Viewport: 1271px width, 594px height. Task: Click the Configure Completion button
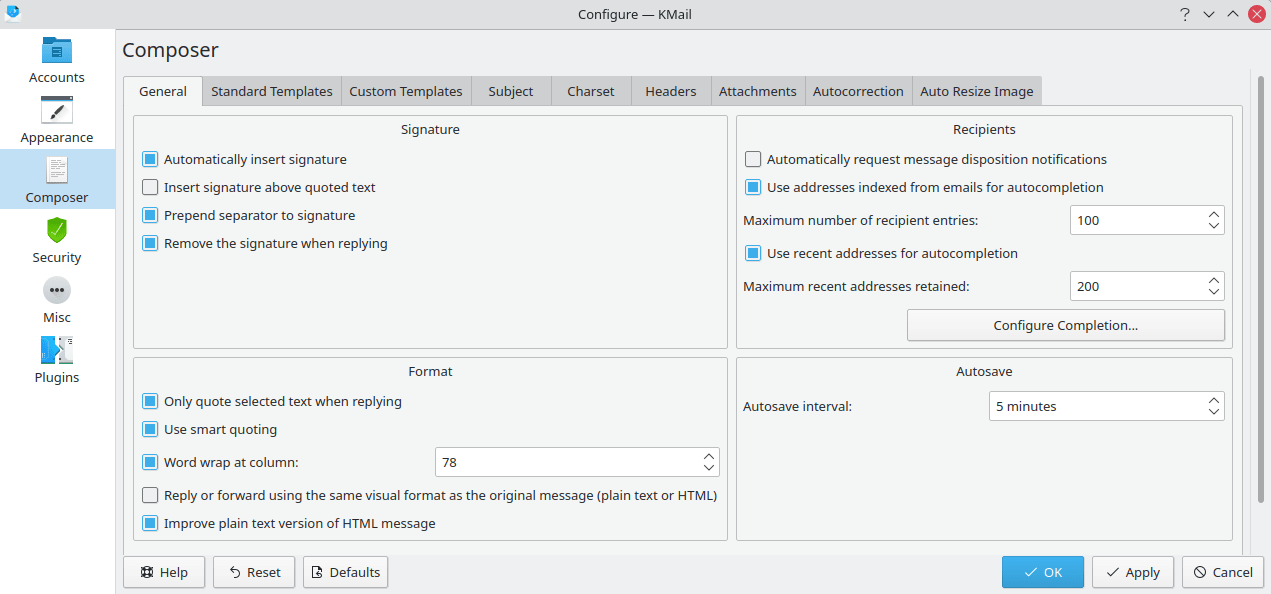[x=1065, y=325]
